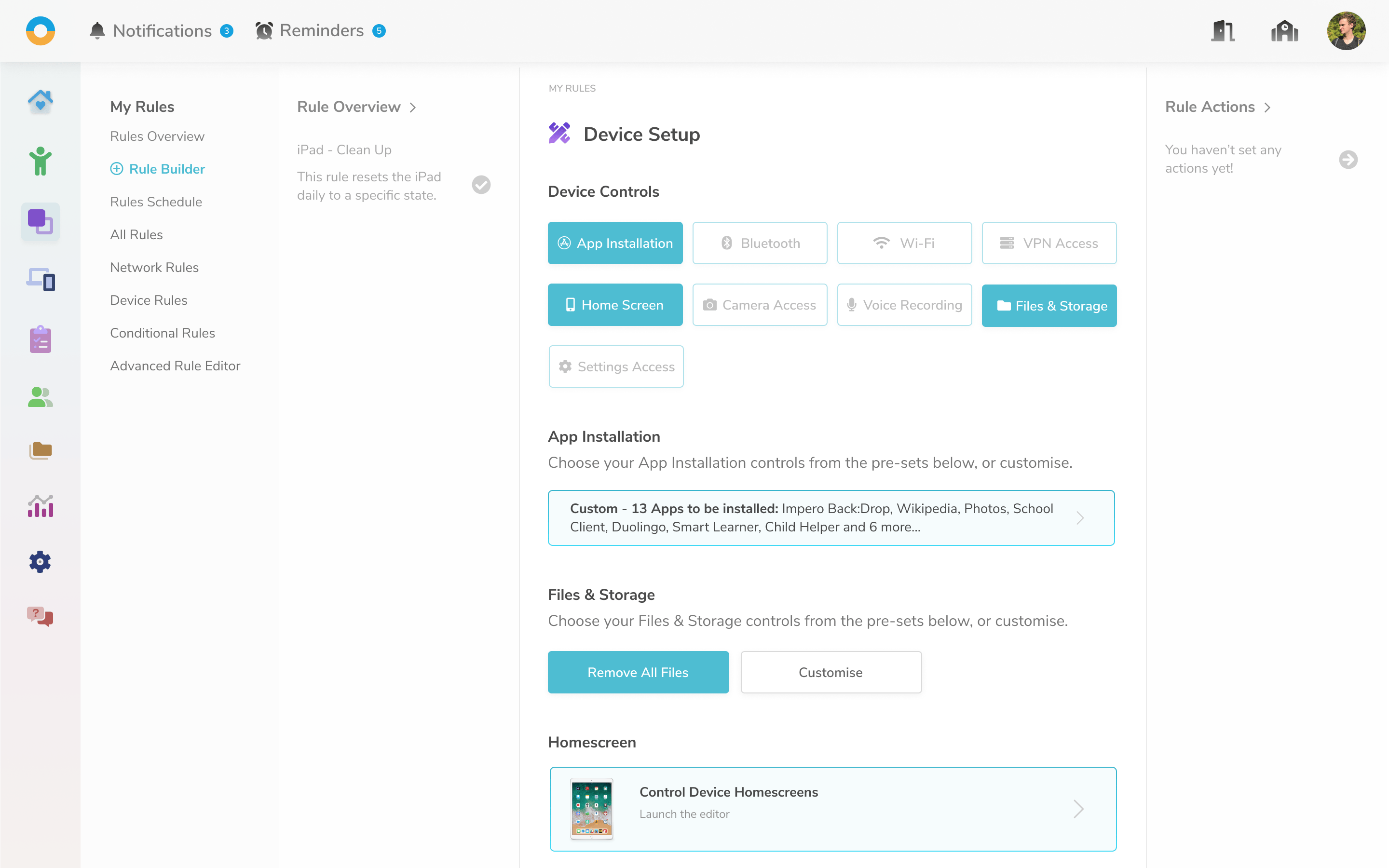Disable the App Installation control
Viewport: 1389px width, 868px height.
coord(615,243)
